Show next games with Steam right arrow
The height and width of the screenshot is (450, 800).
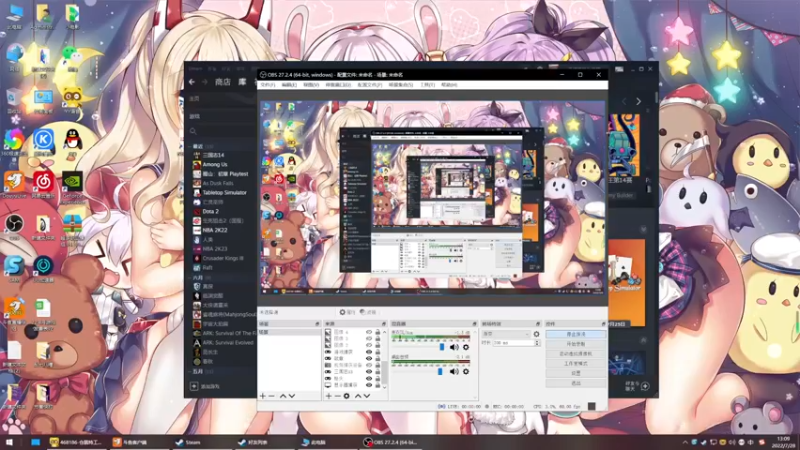[x=638, y=102]
